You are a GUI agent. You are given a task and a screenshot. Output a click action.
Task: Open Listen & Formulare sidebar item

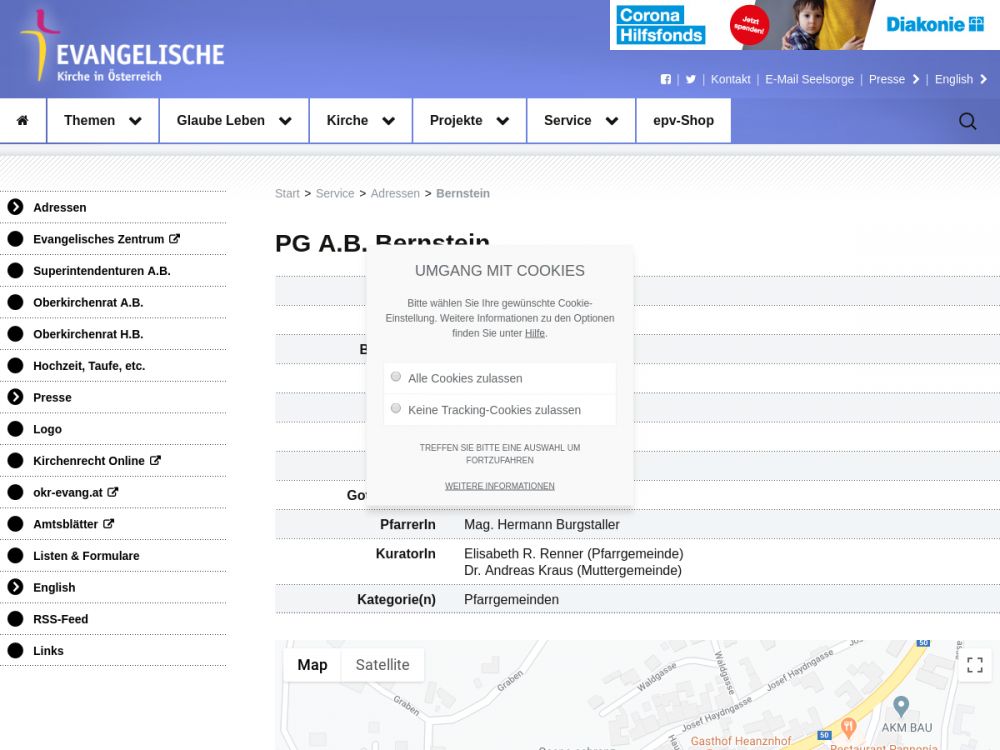coord(86,556)
